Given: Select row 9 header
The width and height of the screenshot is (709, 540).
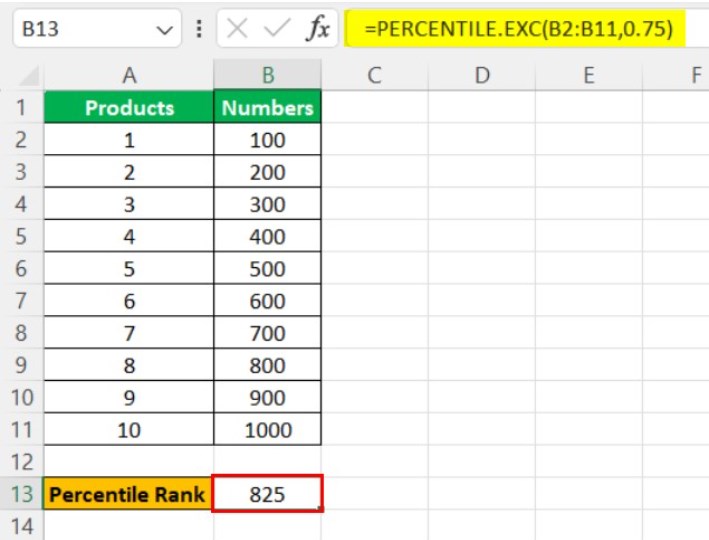Looking at the screenshot, I should (21, 365).
